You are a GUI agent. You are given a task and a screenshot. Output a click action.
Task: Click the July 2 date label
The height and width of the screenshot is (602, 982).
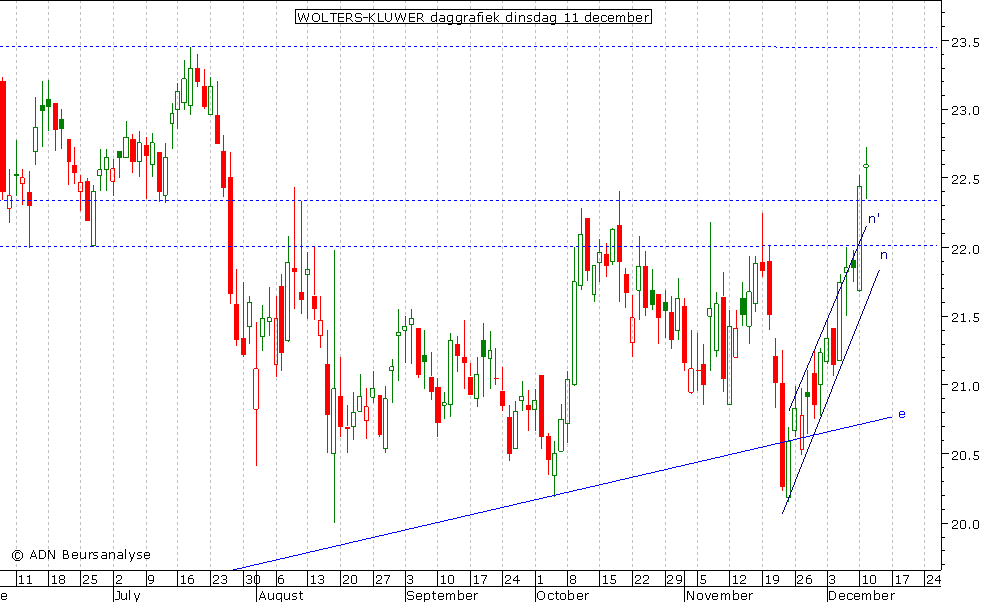pyautogui.click(x=119, y=579)
